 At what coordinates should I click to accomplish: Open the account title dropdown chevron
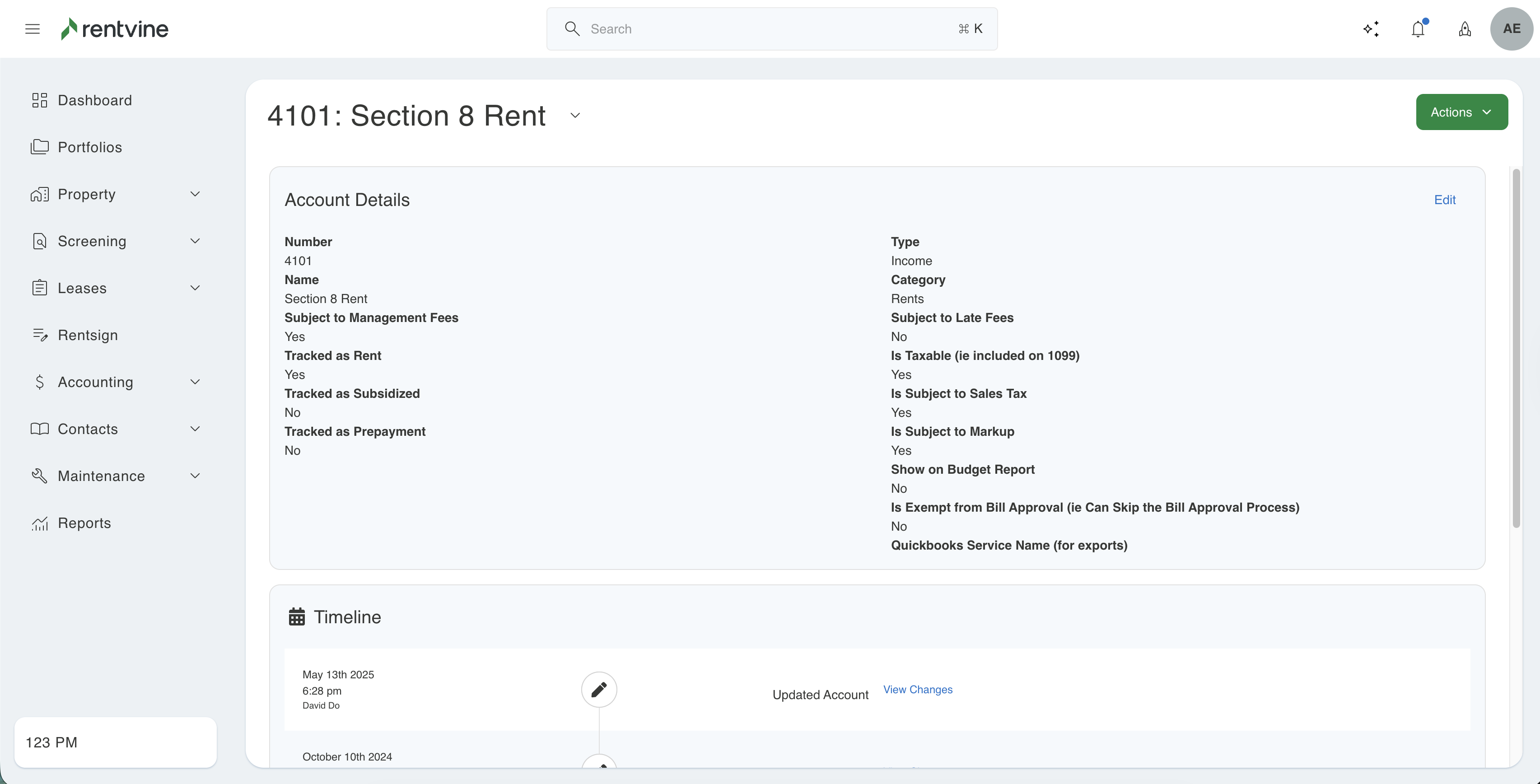pyautogui.click(x=574, y=116)
